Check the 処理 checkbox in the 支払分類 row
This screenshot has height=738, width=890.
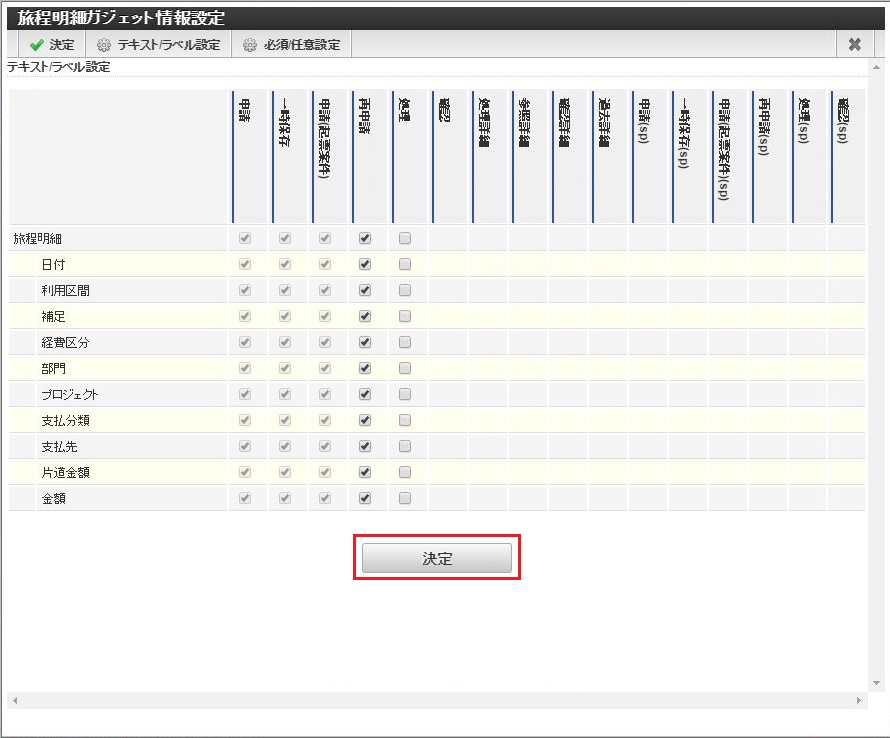click(x=405, y=421)
